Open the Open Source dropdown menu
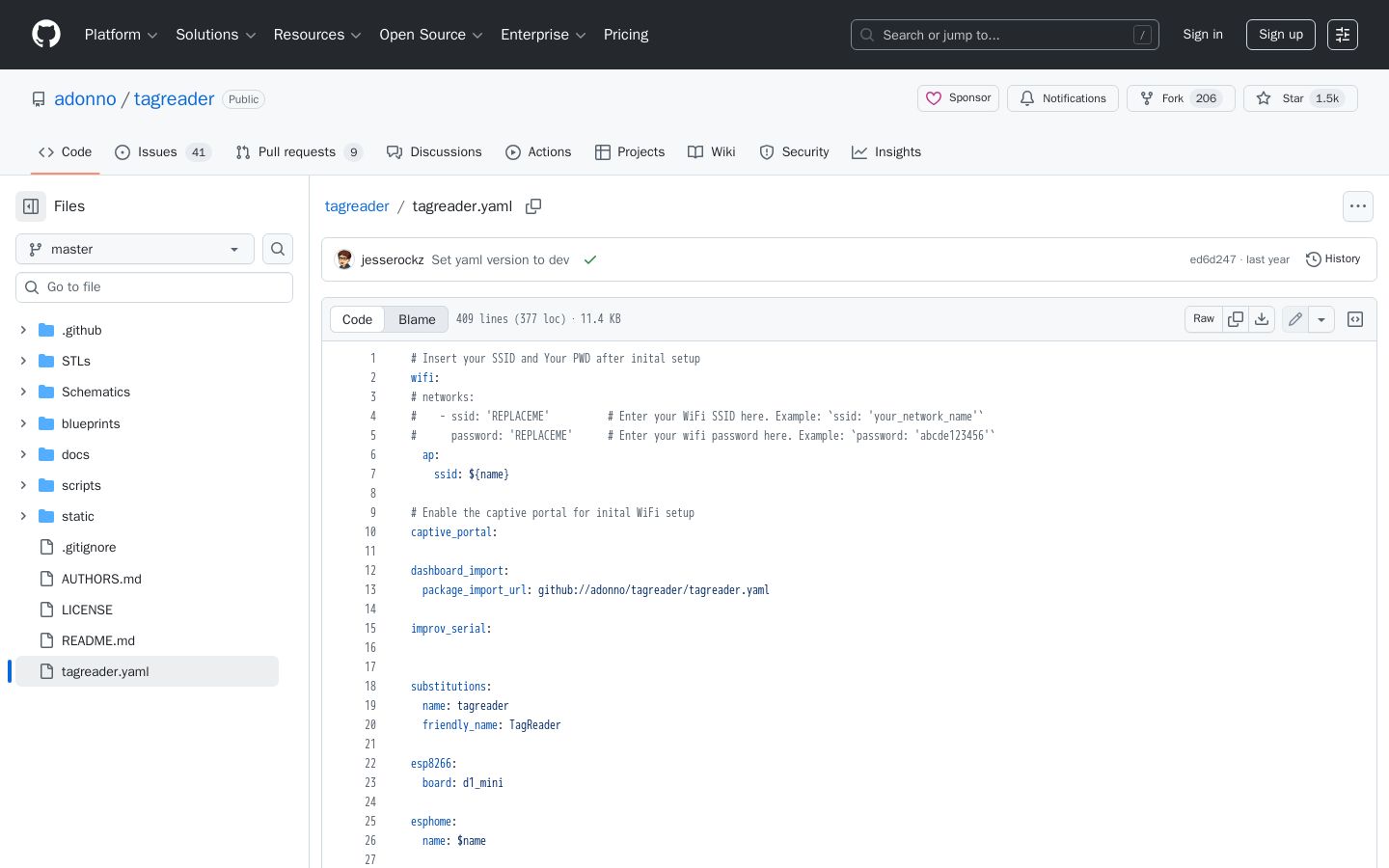Image resolution: width=1389 pixels, height=868 pixels. tap(430, 35)
